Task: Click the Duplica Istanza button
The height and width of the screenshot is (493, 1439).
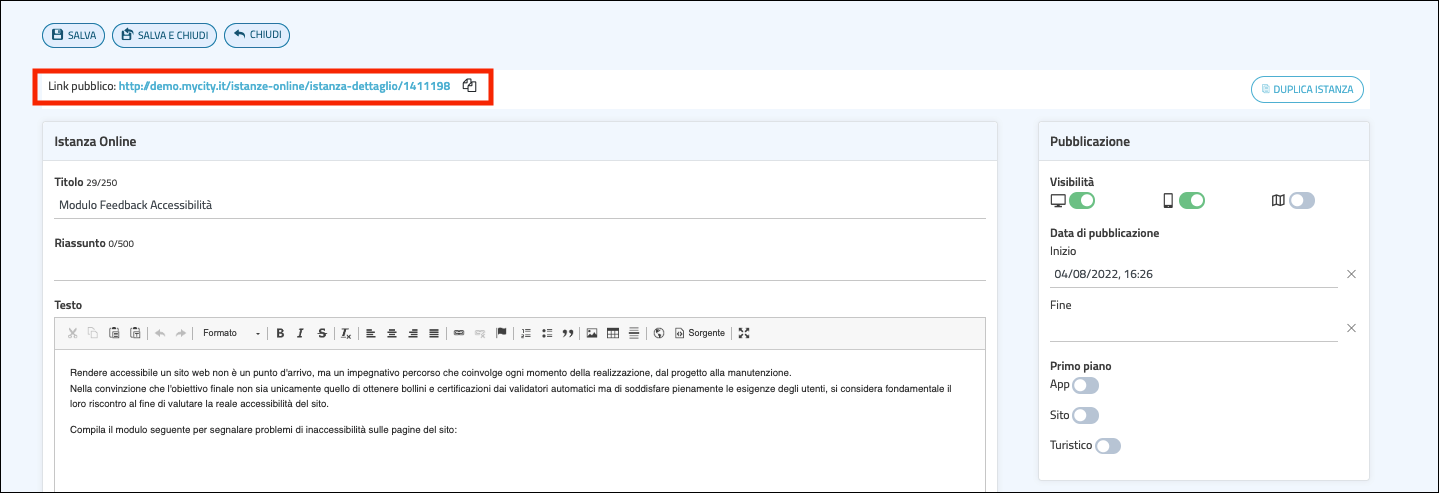Action: [x=1307, y=89]
